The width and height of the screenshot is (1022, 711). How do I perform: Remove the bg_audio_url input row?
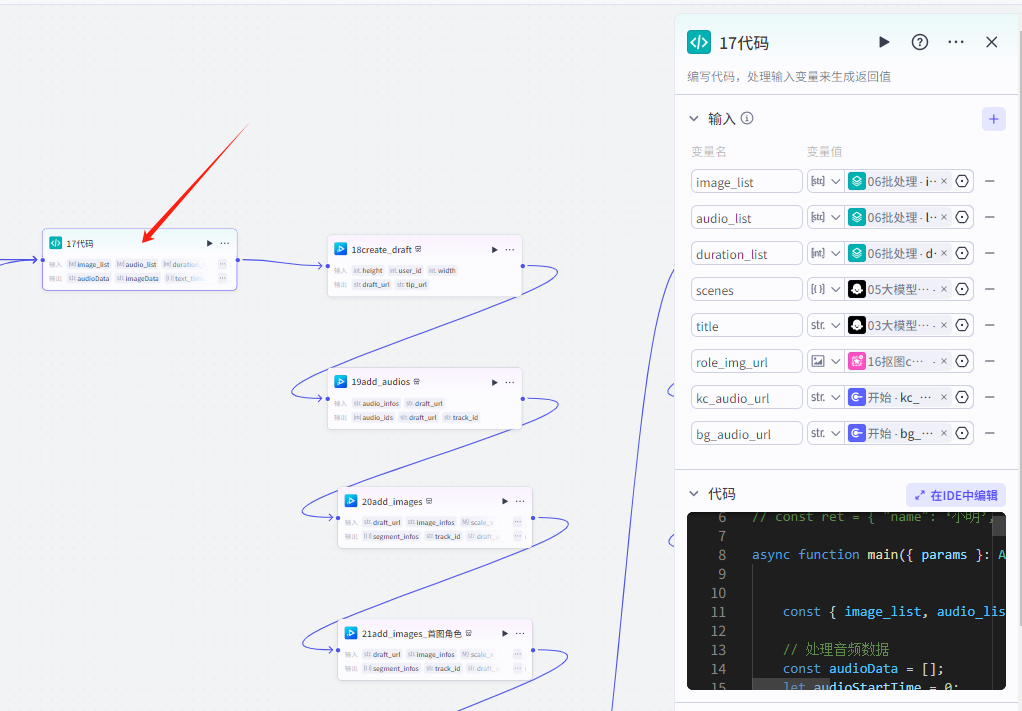coord(990,434)
